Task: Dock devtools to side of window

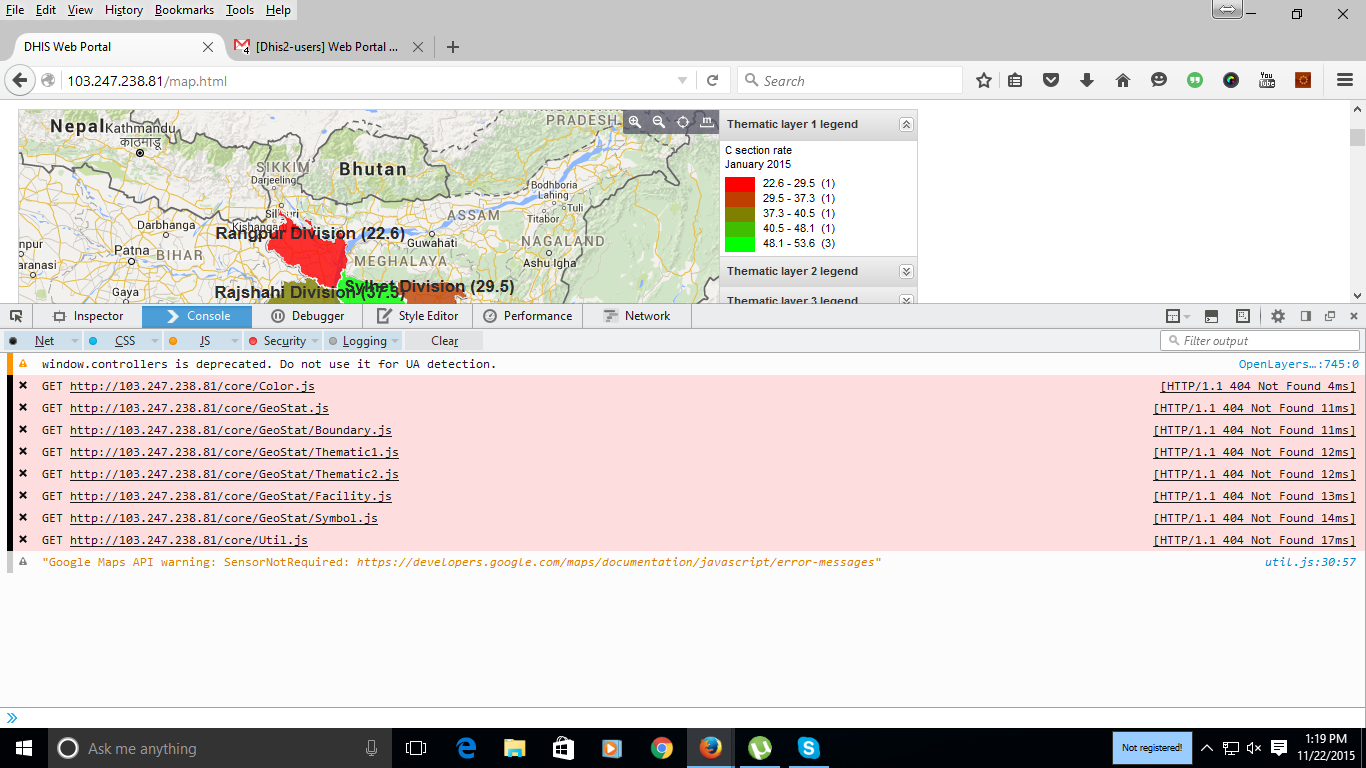Action: pyautogui.click(x=1306, y=316)
